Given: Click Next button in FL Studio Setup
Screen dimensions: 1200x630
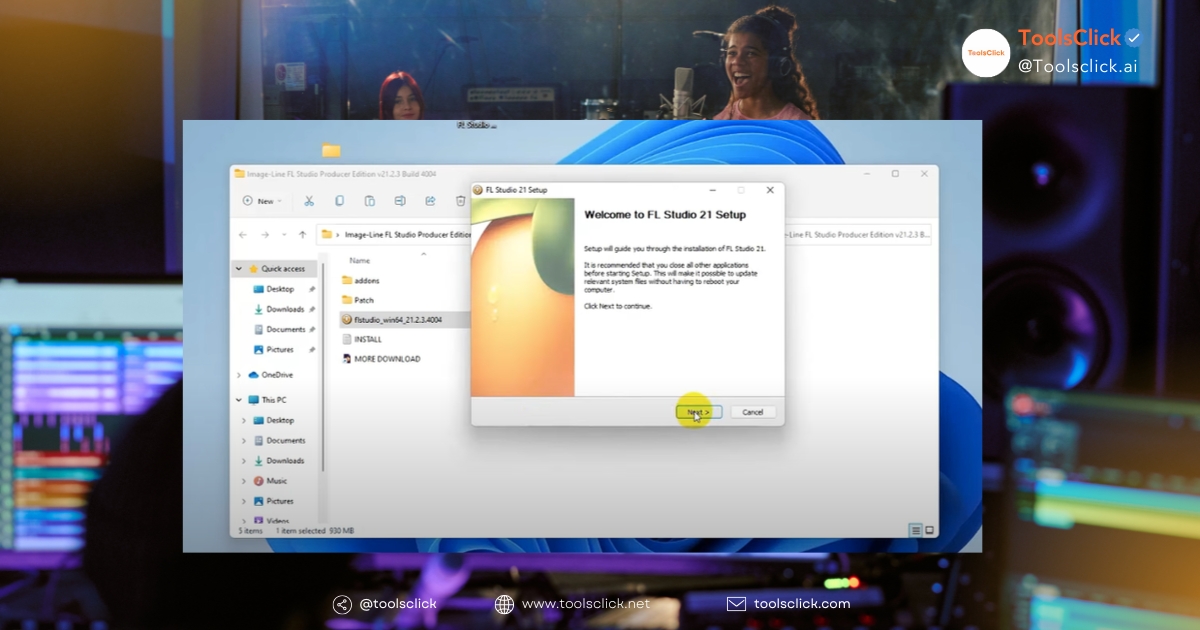Looking at the screenshot, I should tap(698, 412).
